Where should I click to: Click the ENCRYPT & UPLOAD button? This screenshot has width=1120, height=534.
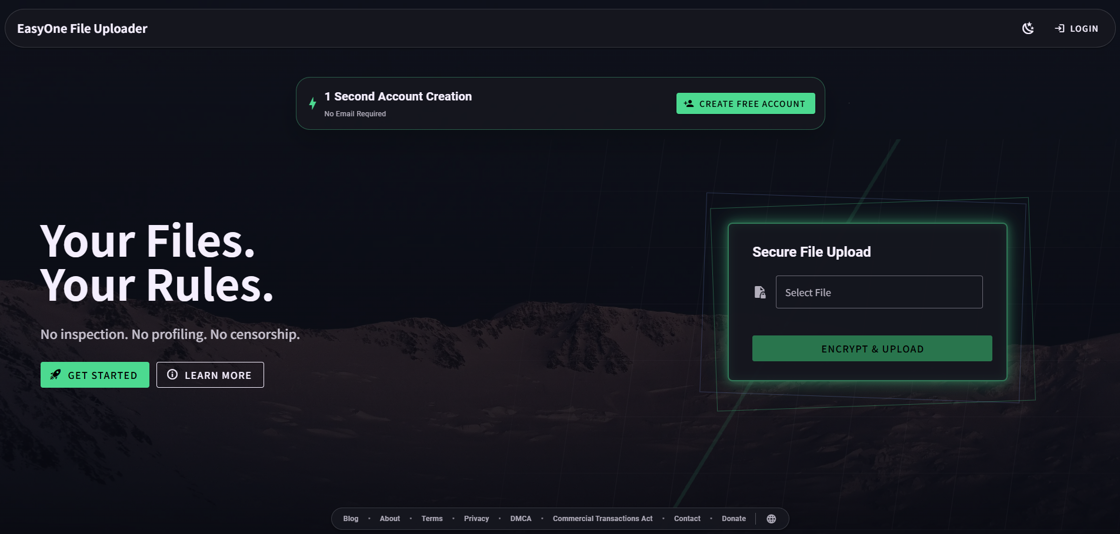[x=872, y=348]
